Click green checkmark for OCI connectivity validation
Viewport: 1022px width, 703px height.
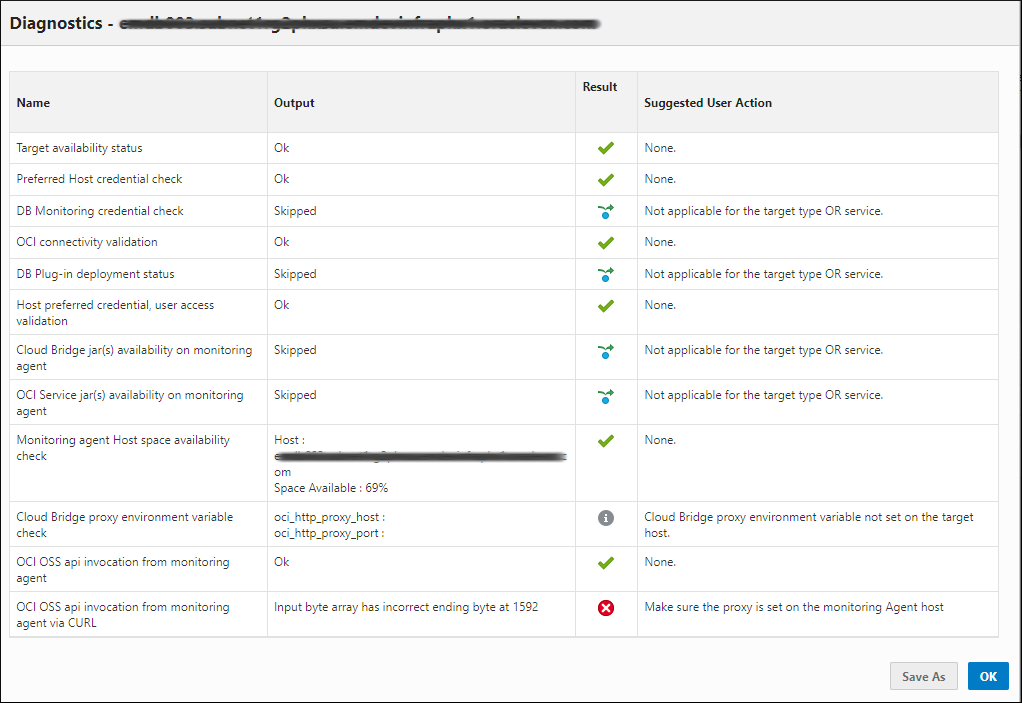[605, 242]
